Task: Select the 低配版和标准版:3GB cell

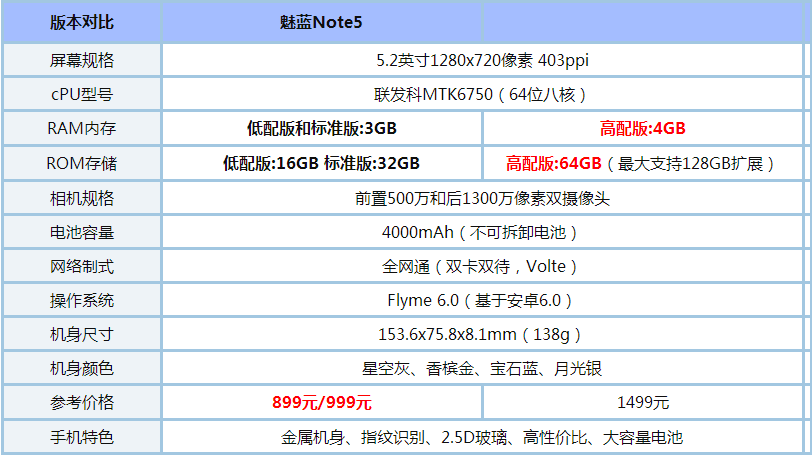Action: coord(322,128)
